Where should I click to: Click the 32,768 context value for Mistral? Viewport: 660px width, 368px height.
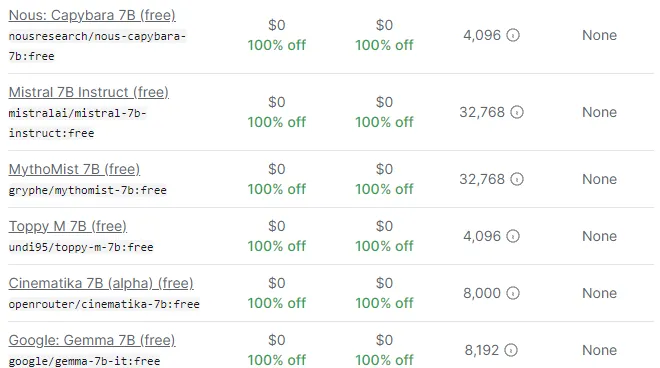(482, 112)
